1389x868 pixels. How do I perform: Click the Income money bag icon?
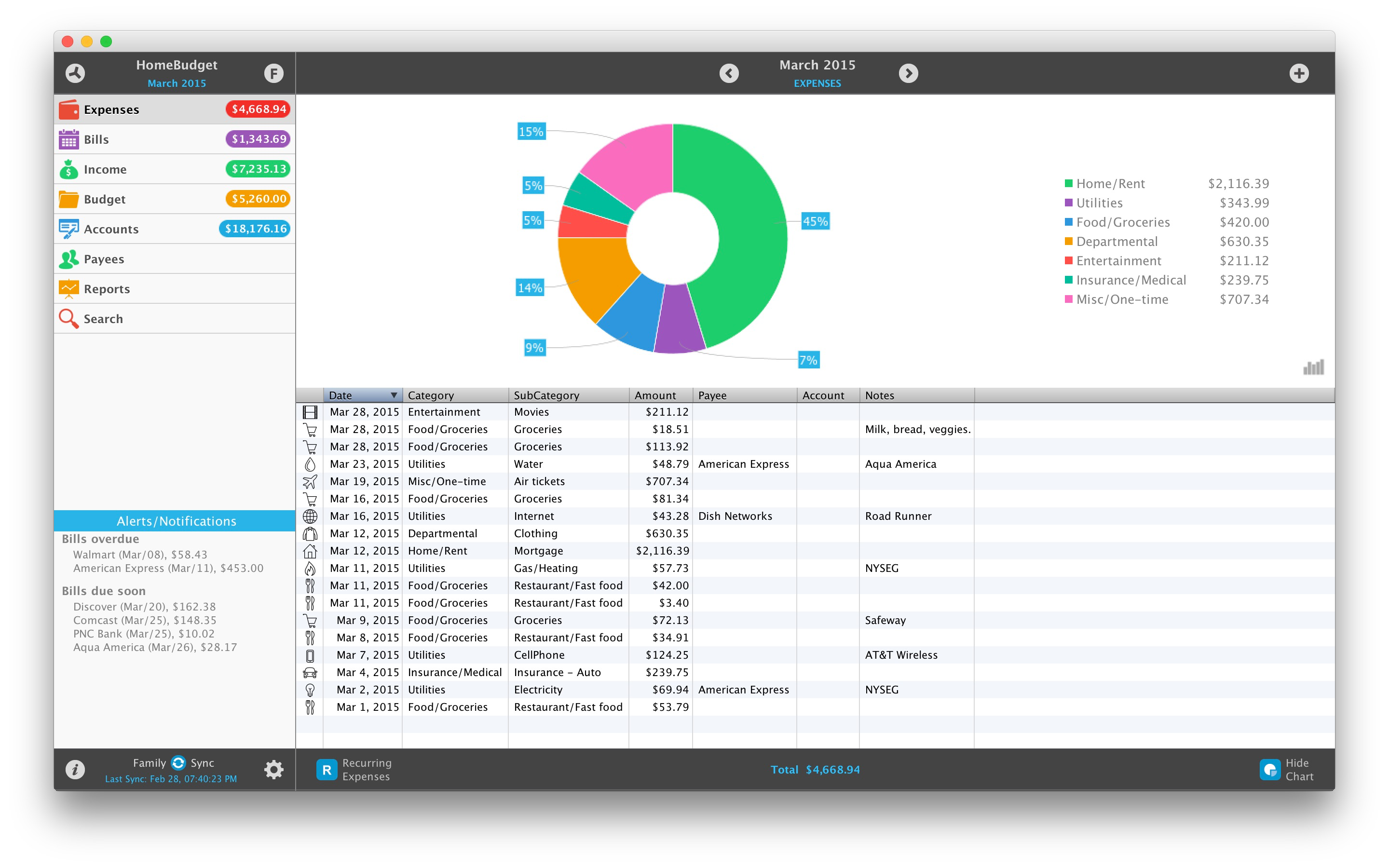point(69,169)
